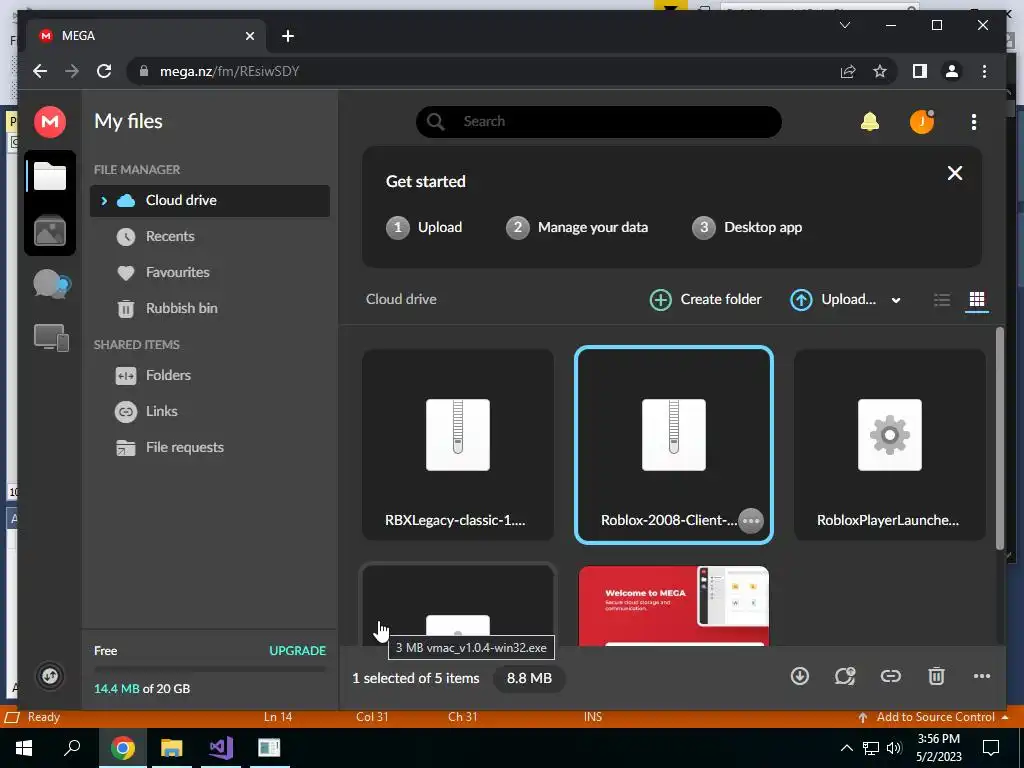Open the Upload dropdown arrow
The image size is (1024, 768).
coord(896,300)
